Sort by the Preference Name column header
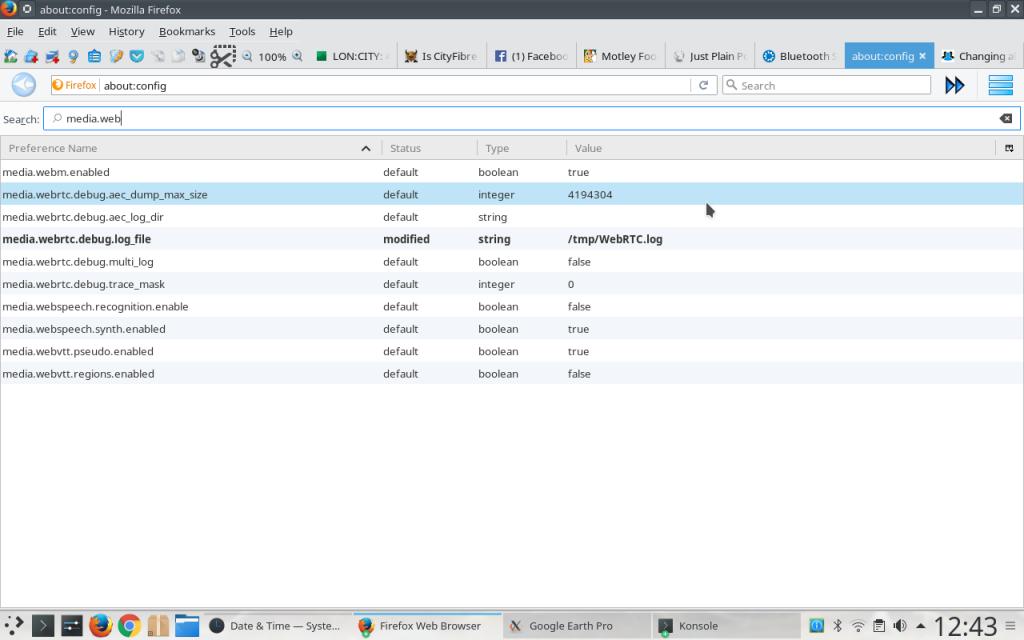1024x640 pixels. coord(53,148)
